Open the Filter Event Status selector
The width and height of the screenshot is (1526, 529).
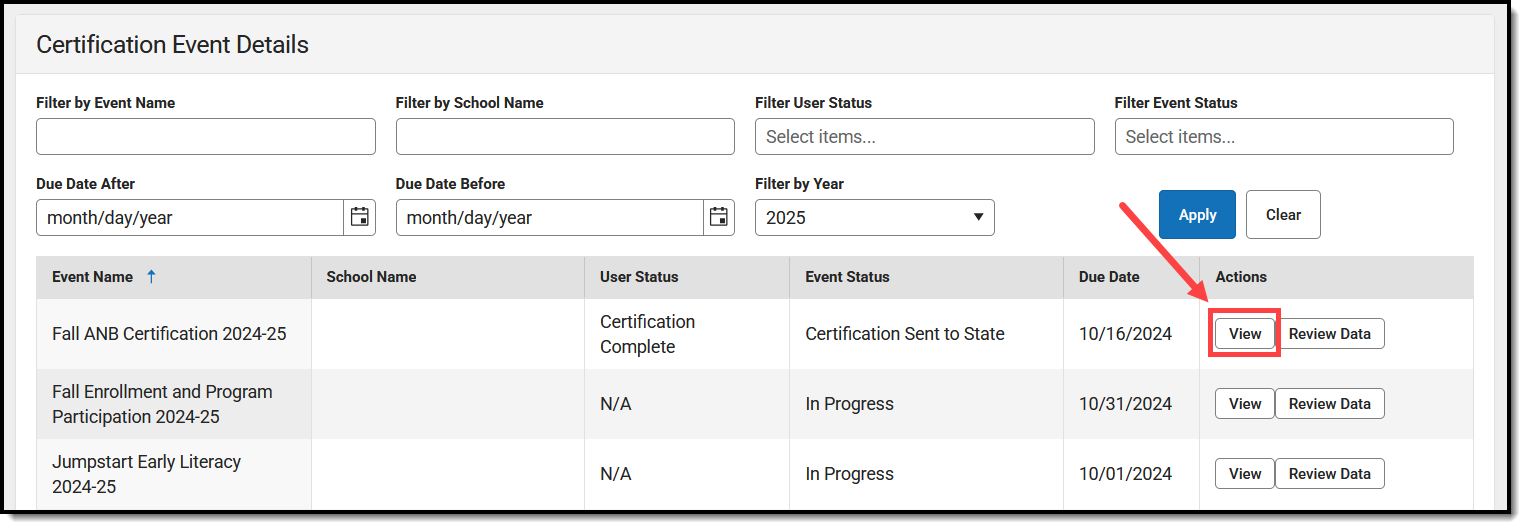pyautogui.click(x=1283, y=137)
